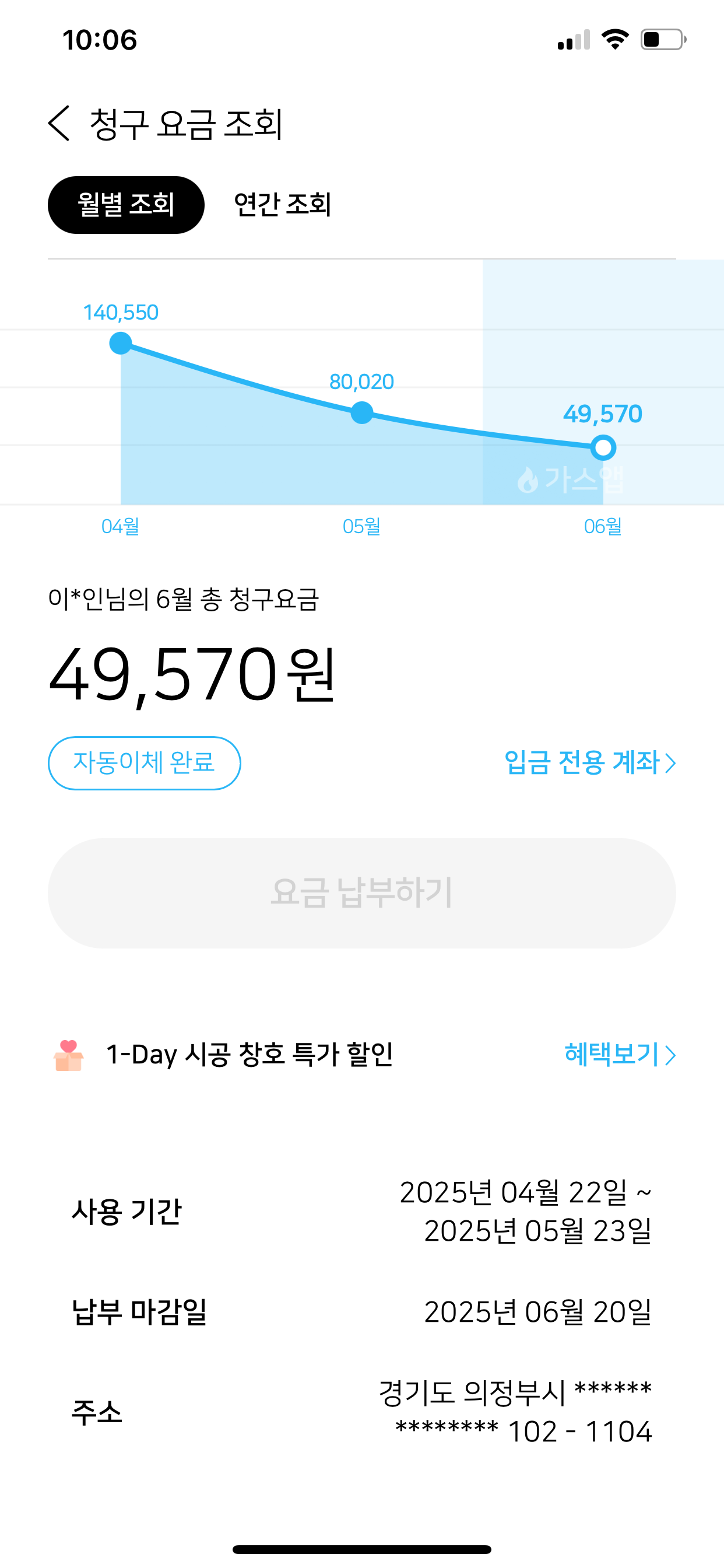Open 입금 전용 계좌 link
The image size is (724, 1568).
[589, 762]
